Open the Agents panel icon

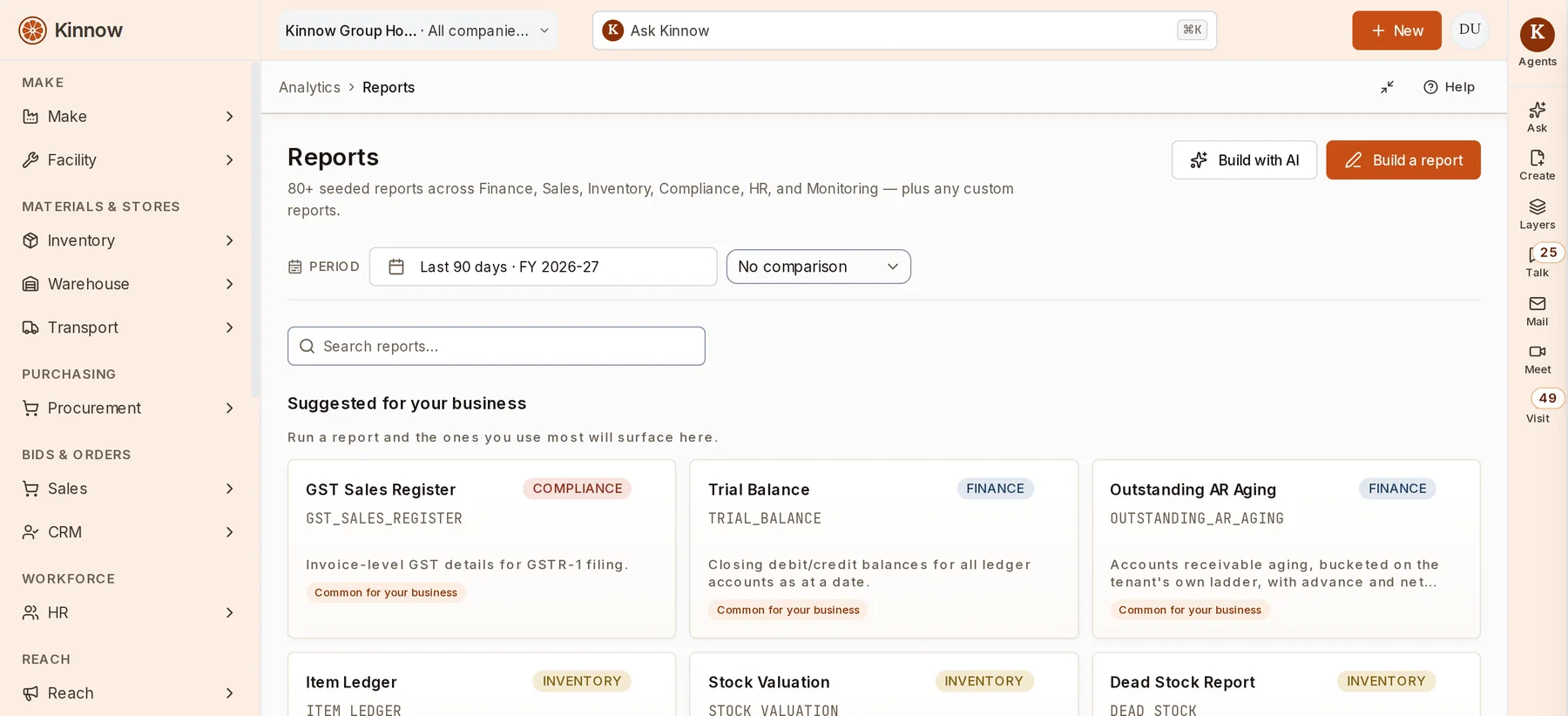1538,34
